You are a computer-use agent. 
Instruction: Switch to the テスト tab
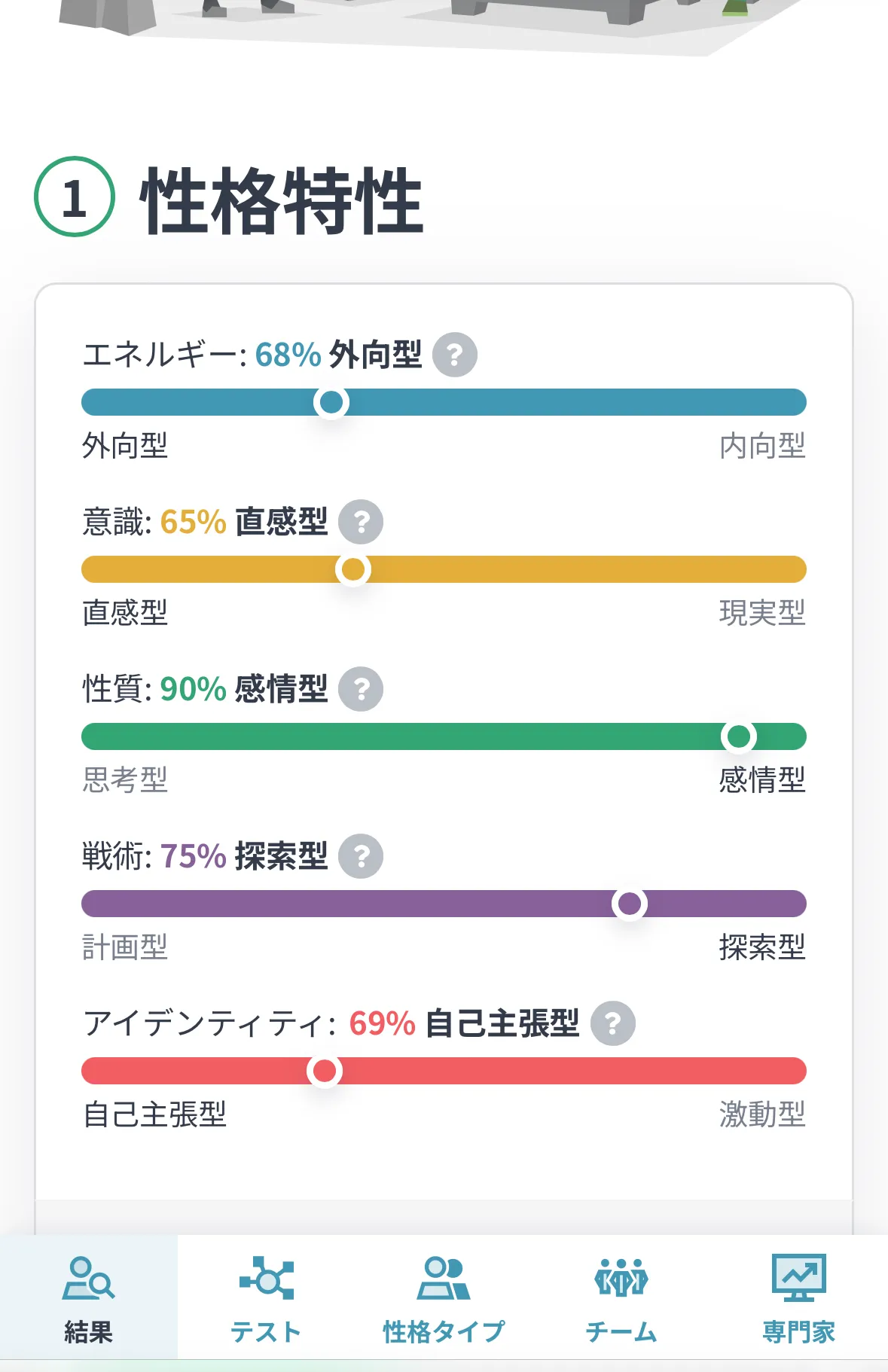[266, 1331]
